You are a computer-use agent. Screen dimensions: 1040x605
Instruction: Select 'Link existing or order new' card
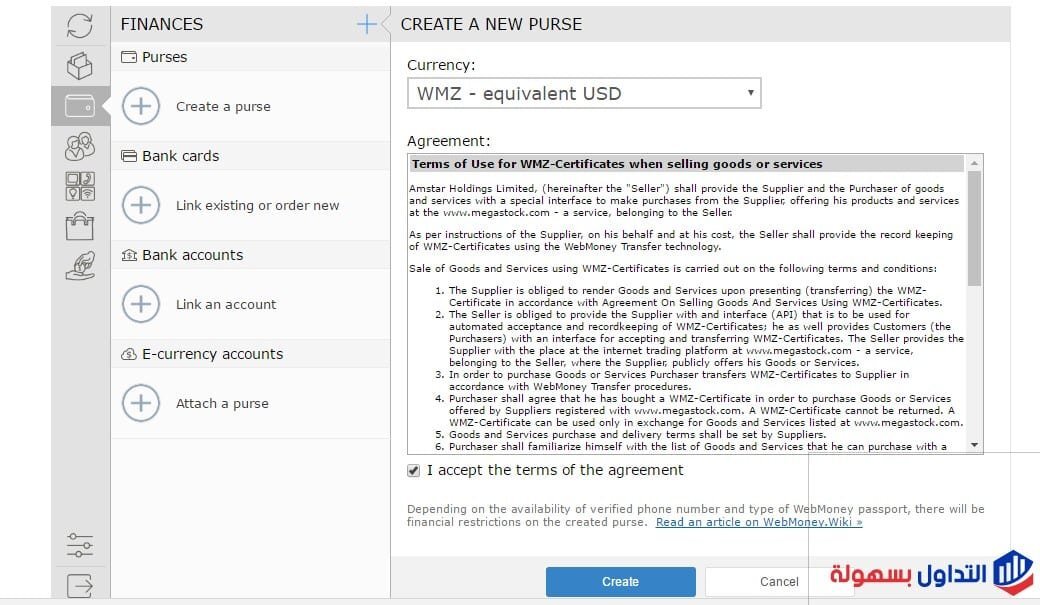pyautogui.click(x=257, y=206)
